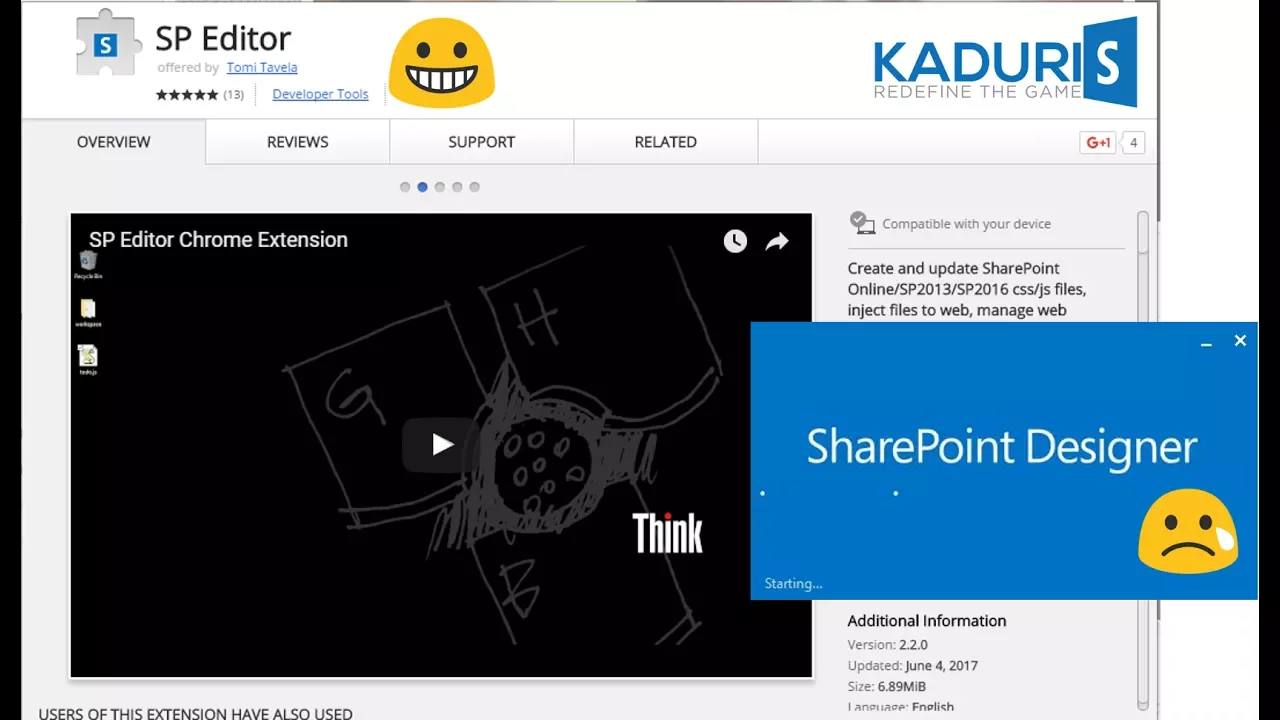
Task: Select the active blue carousel dot
Action: pyautogui.click(x=422, y=187)
